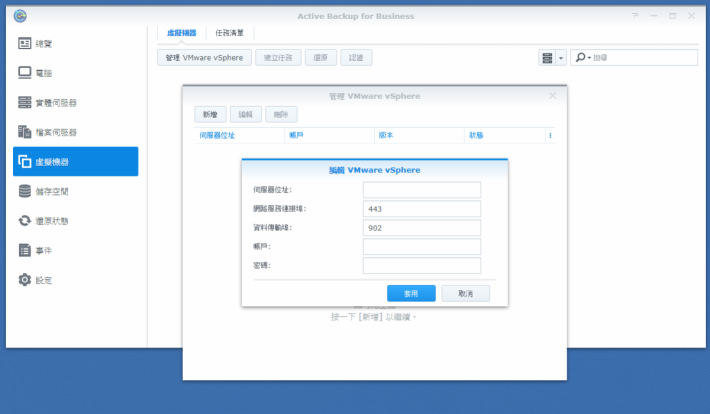Open the 設定 settings gear item
Viewport: 710px width, 414px height.
76,280
